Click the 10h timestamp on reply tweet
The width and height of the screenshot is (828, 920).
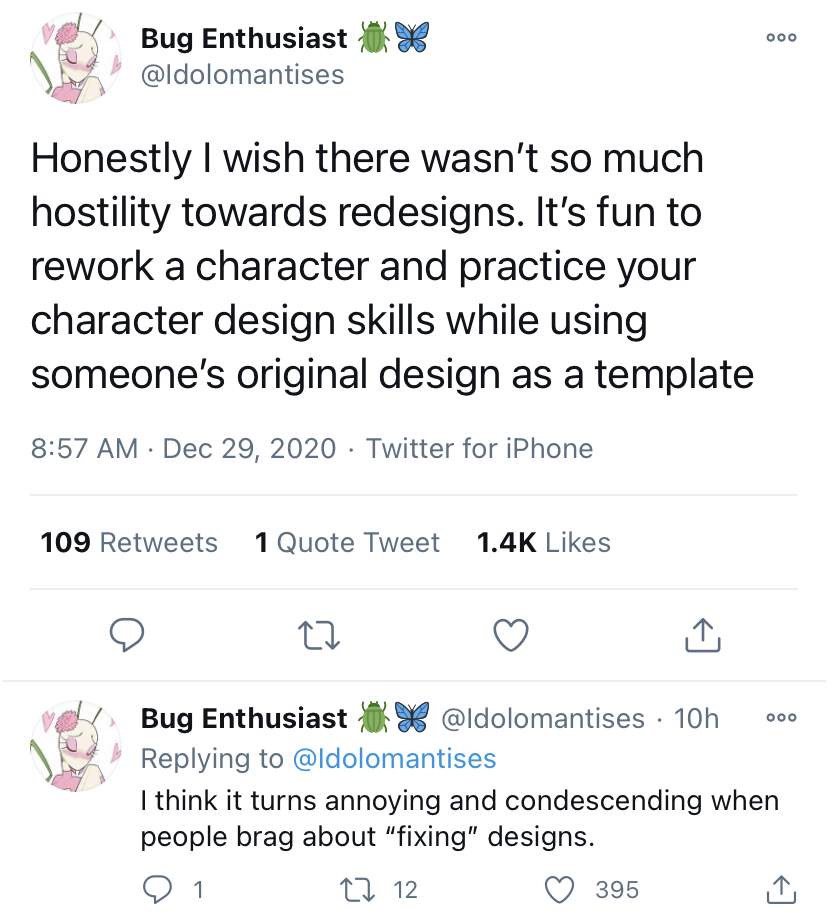coord(696,718)
